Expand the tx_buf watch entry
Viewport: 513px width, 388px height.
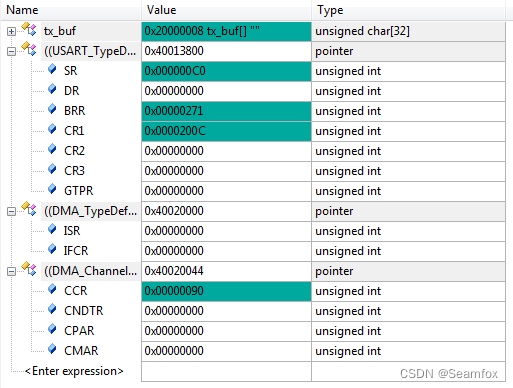click(x=11, y=31)
